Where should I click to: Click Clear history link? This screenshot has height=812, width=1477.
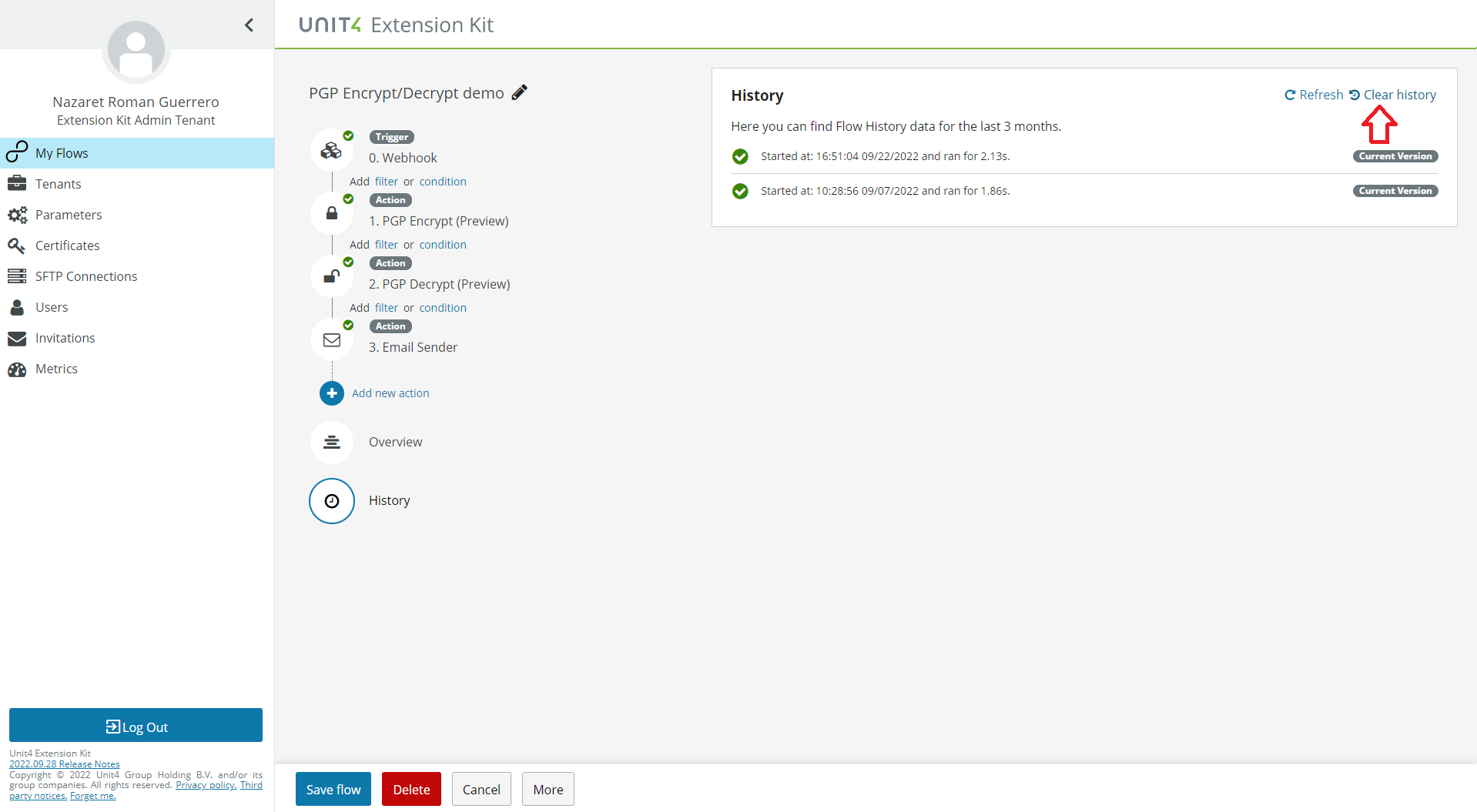1393,95
